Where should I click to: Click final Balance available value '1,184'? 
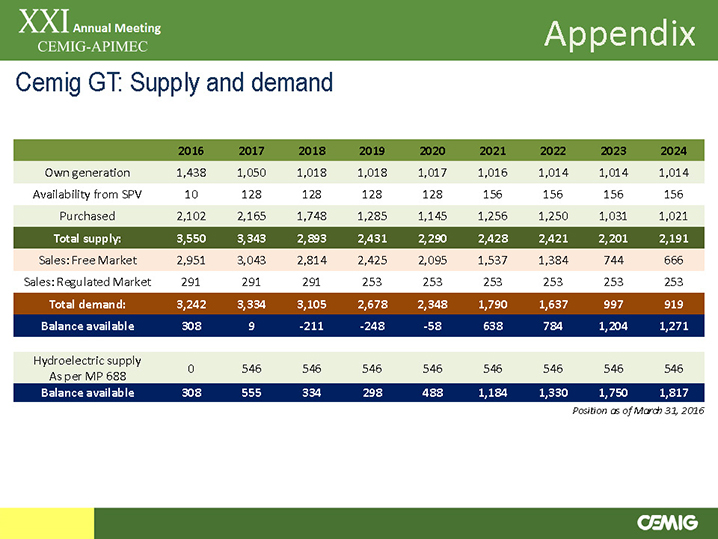tap(493, 392)
